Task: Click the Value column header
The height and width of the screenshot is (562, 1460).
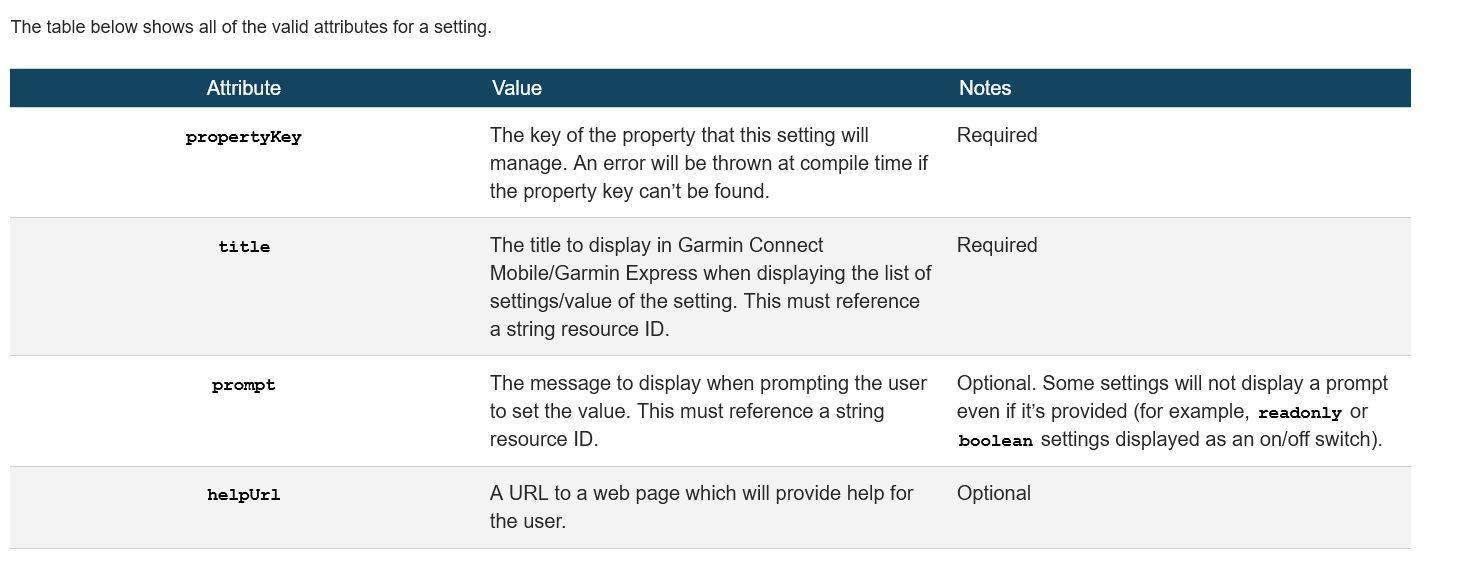Action: [x=516, y=88]
